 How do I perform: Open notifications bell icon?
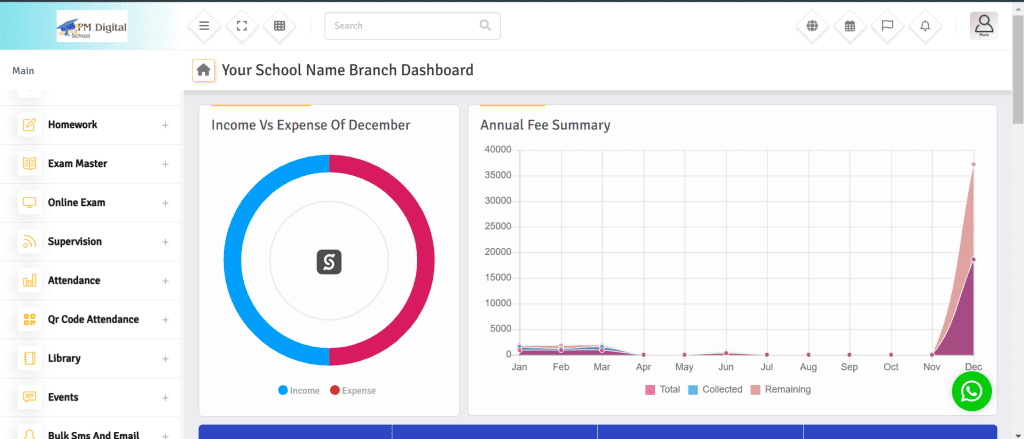[925, 26]
